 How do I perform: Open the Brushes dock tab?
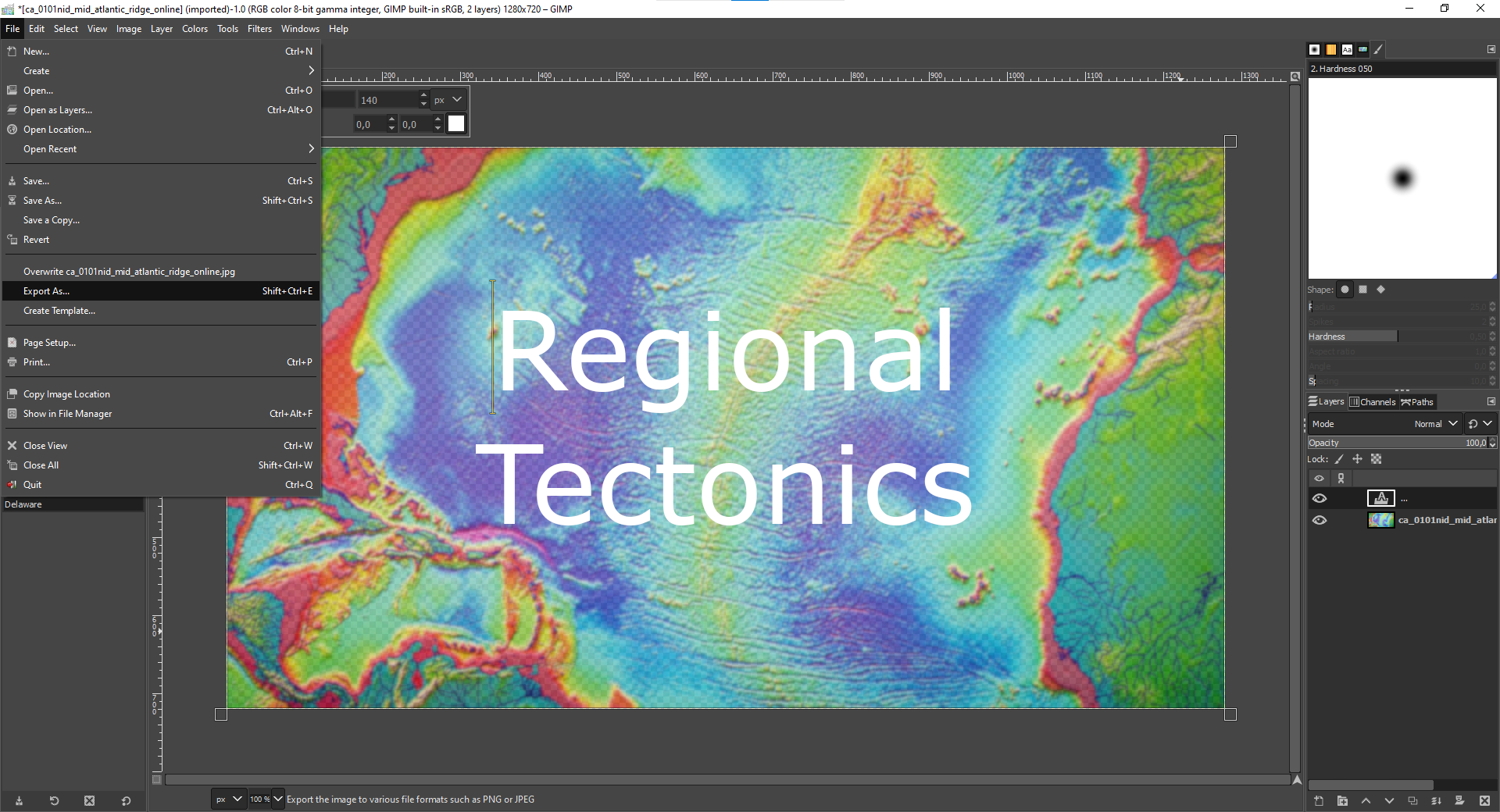click(1315, 49)
